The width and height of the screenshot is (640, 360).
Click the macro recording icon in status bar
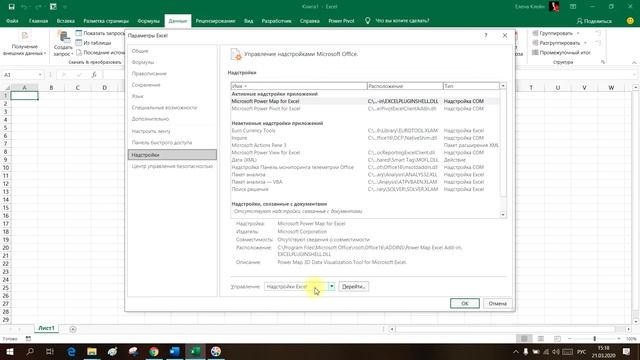[x=28, y=339]
